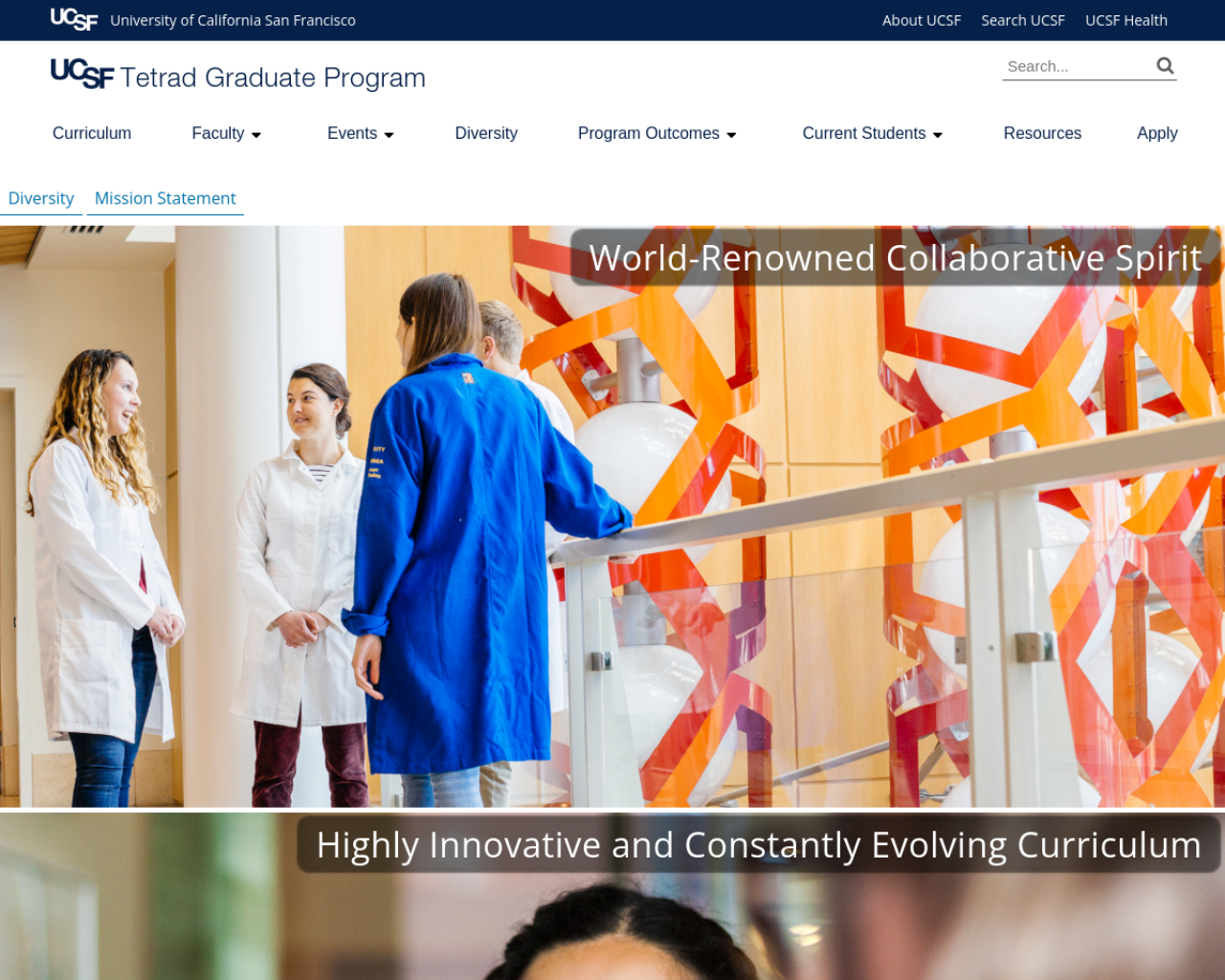Open the About UCSF link
This screenshot has height=980, width=1225.
(921, 20)
